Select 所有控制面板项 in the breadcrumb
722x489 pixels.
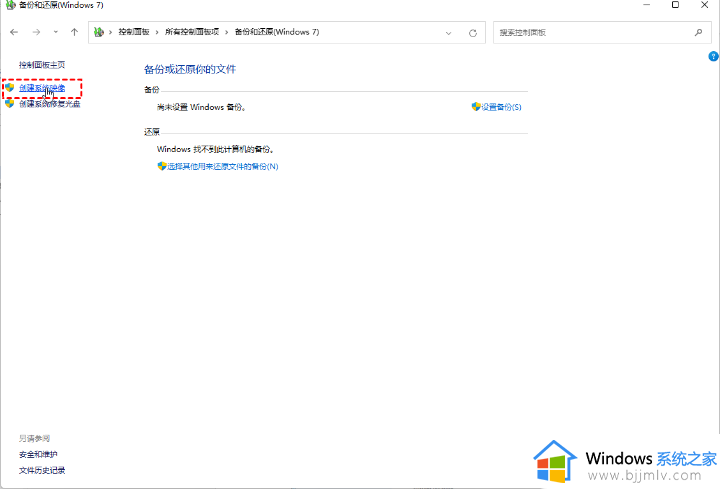pos(192,32)
